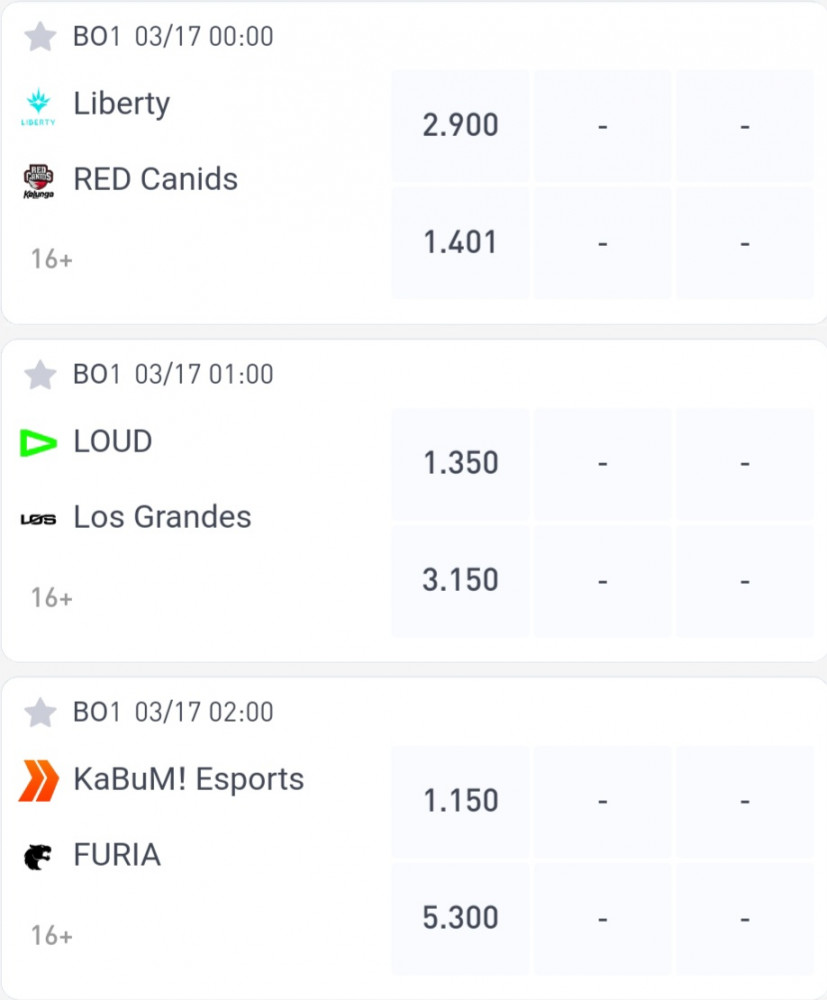Select Liberty odds 2.900

pyautogui.click(x=460, y=126)
